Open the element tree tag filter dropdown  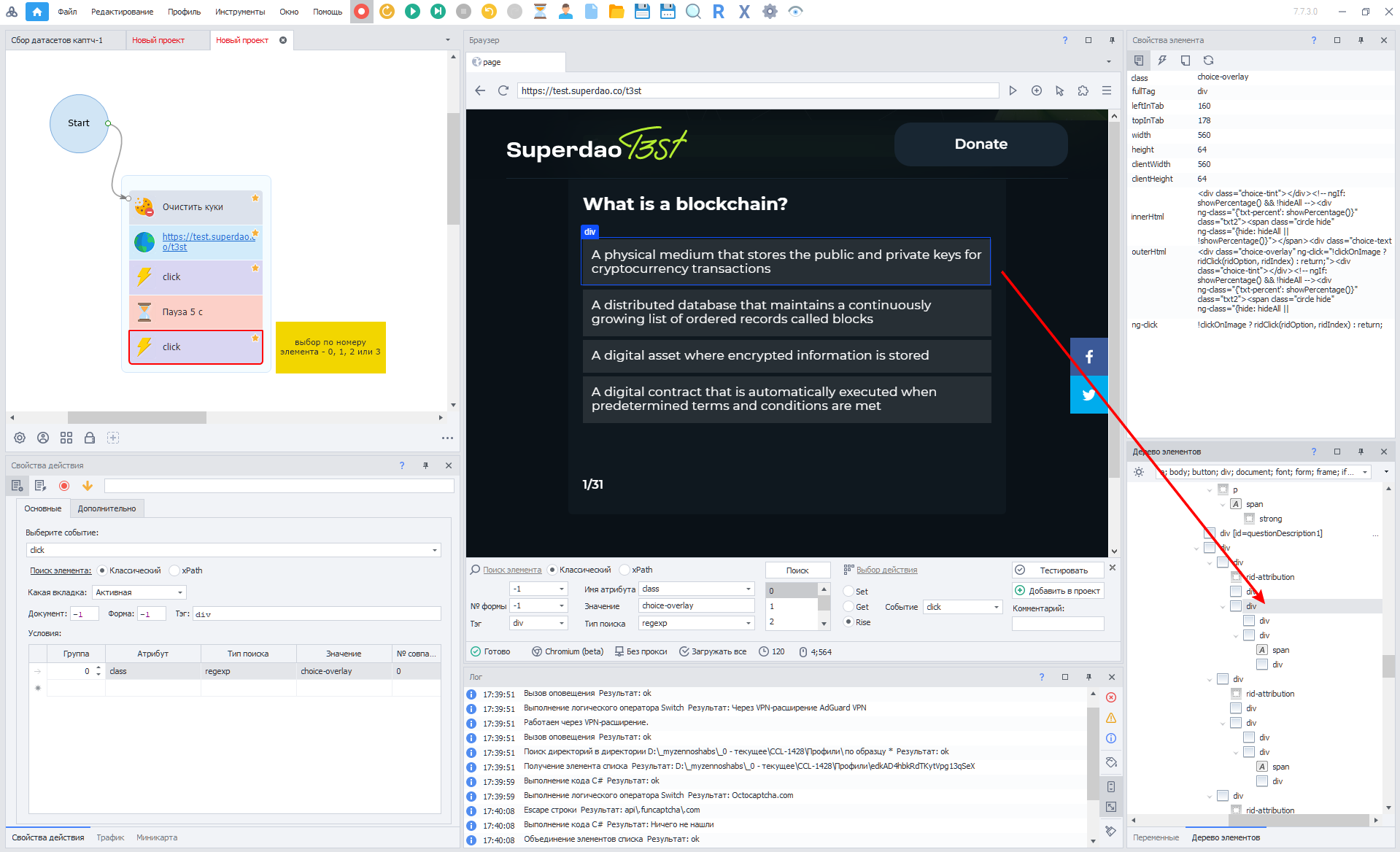[1366, 472]
